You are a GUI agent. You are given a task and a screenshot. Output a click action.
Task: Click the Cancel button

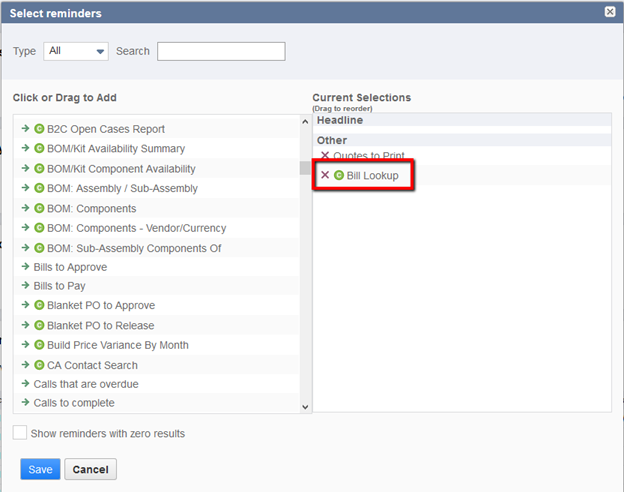[91, 469]
